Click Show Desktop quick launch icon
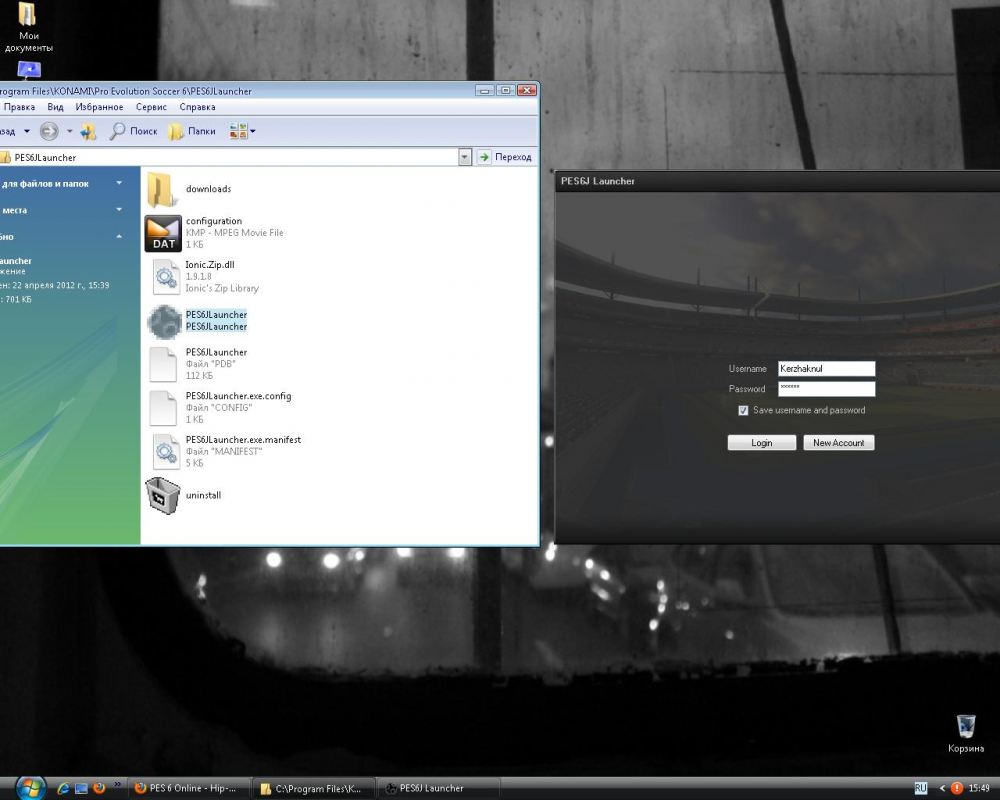The width and height of the screenshot is (1000, 800). tap(81, 788)
